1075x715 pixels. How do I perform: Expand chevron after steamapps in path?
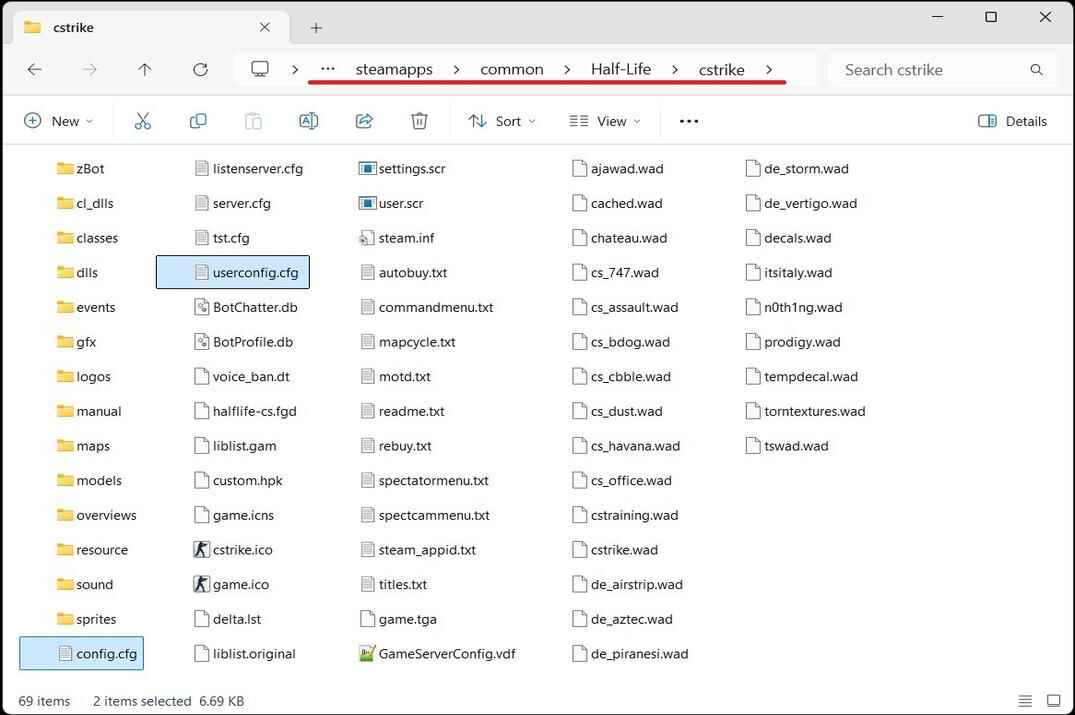456,70
